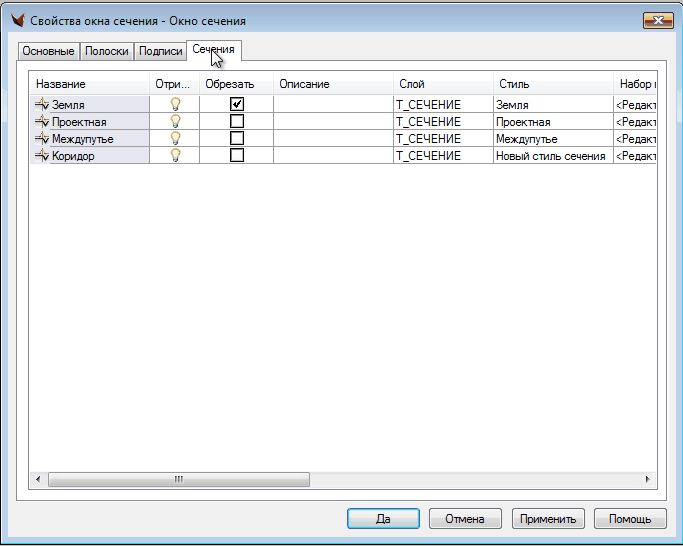Screen dimensions: 683x546
Task: Open the Полоски tab
Action: pos(106,51)
